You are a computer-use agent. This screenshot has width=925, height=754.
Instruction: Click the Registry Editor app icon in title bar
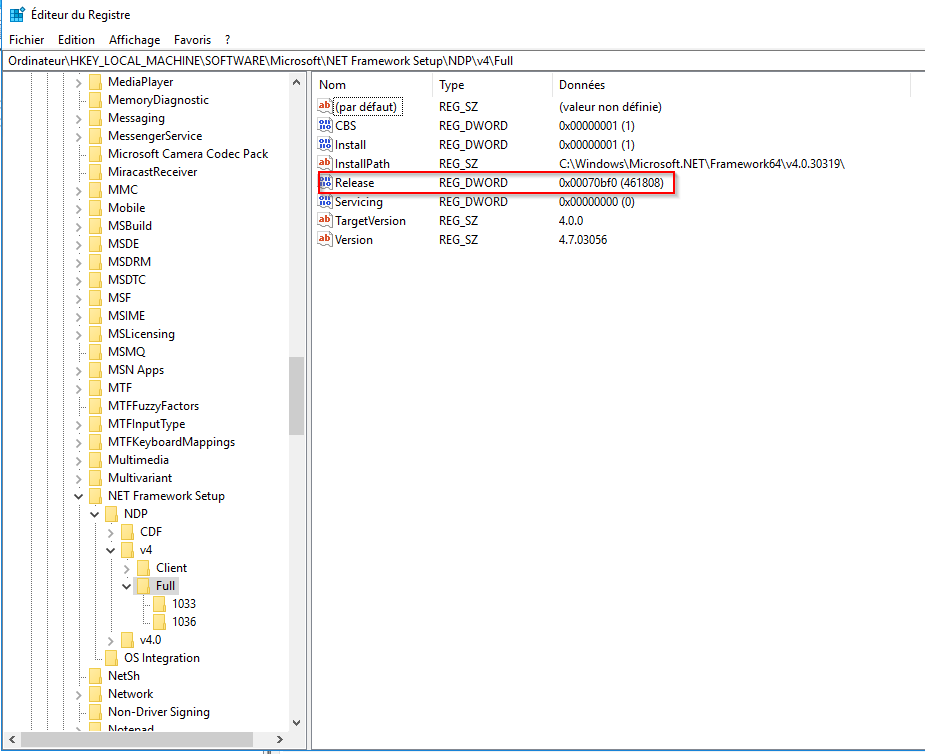[17, 14]
